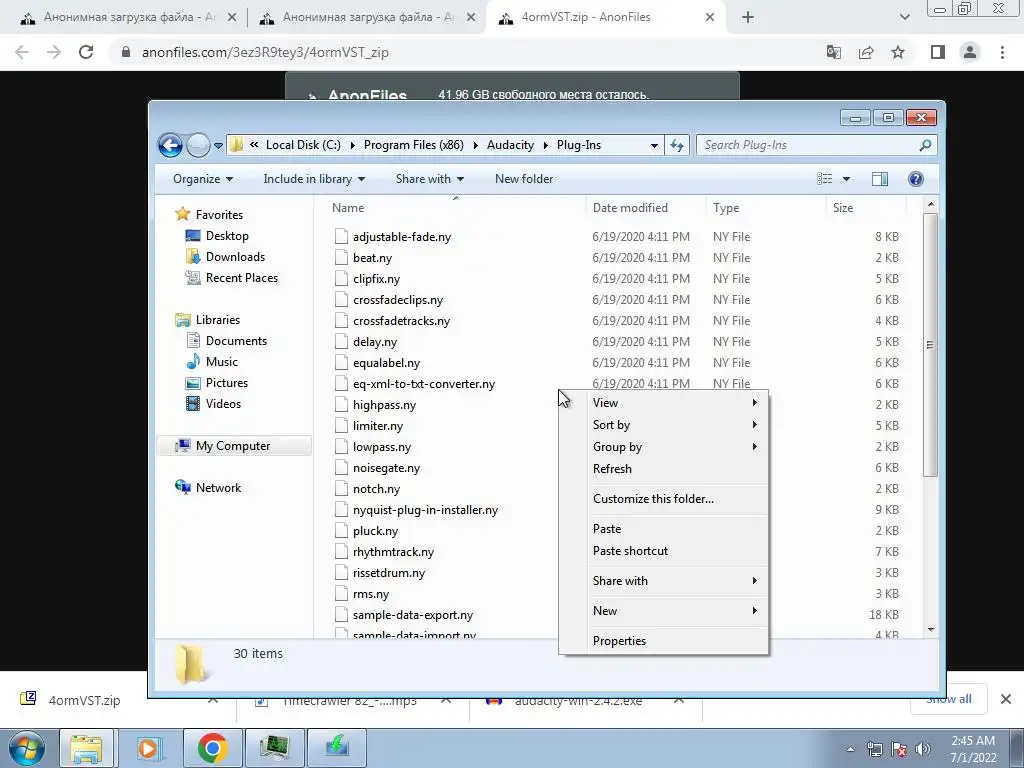Open Properties from the context menu

click(664, 641)
